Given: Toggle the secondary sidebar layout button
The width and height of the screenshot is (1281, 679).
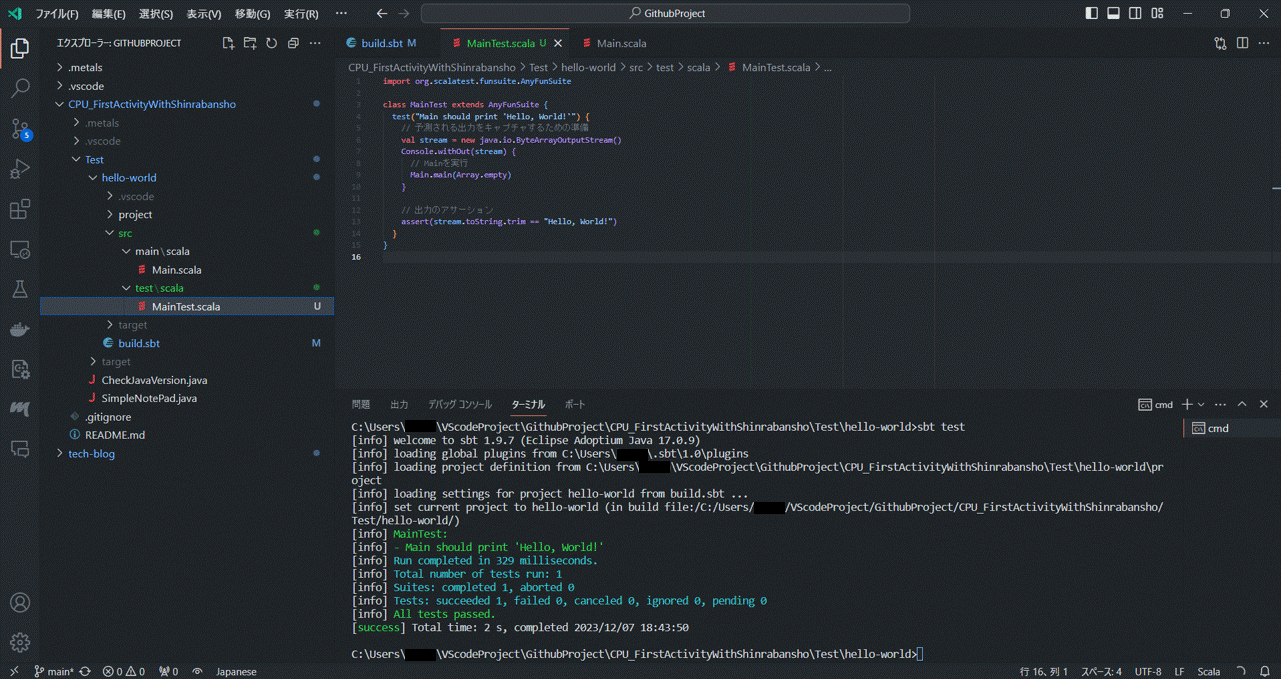Looking at the screenshot, I should (1135, 14).
